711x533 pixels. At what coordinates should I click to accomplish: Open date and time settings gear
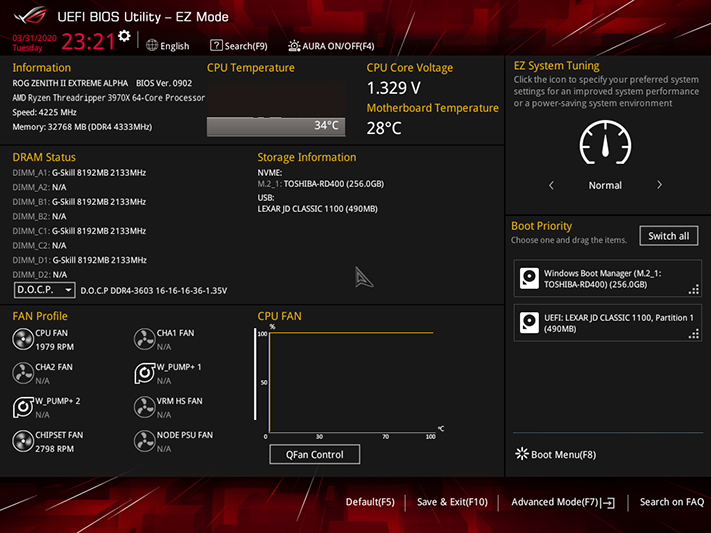(x=124, y=36)
